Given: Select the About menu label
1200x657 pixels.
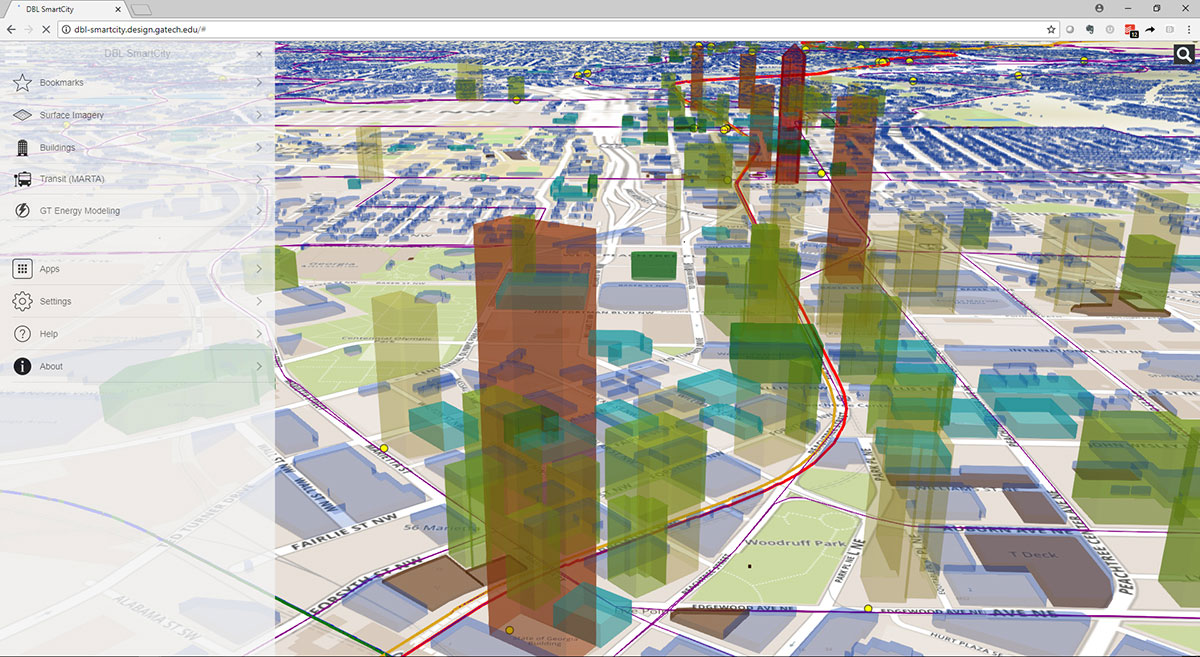Looking at the screenshot, I should 51,366.
